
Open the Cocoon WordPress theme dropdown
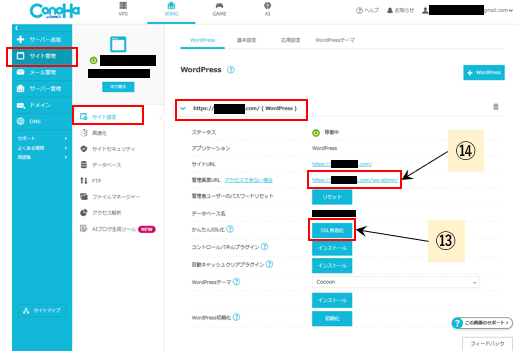coord(396,282)
